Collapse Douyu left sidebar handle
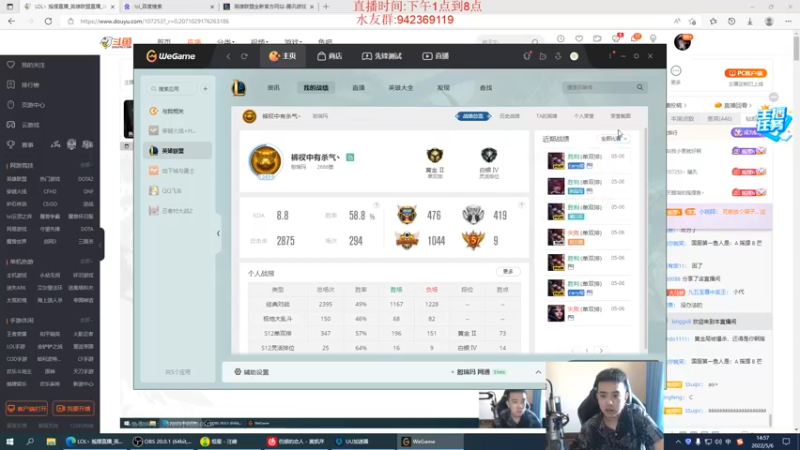 [x=102, y=244]
